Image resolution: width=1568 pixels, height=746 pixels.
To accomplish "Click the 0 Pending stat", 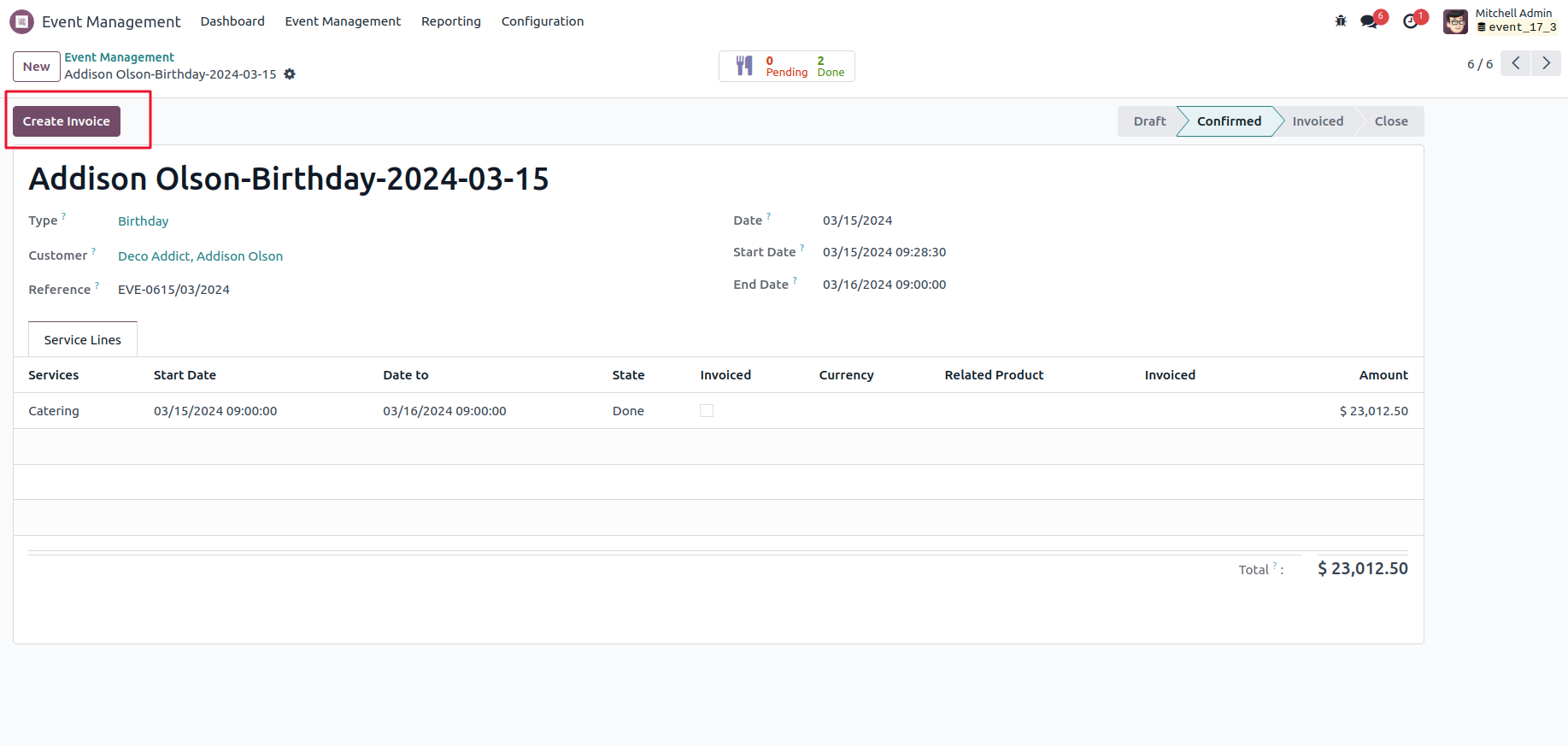I will pyautogui.click(x=786, y=67).
